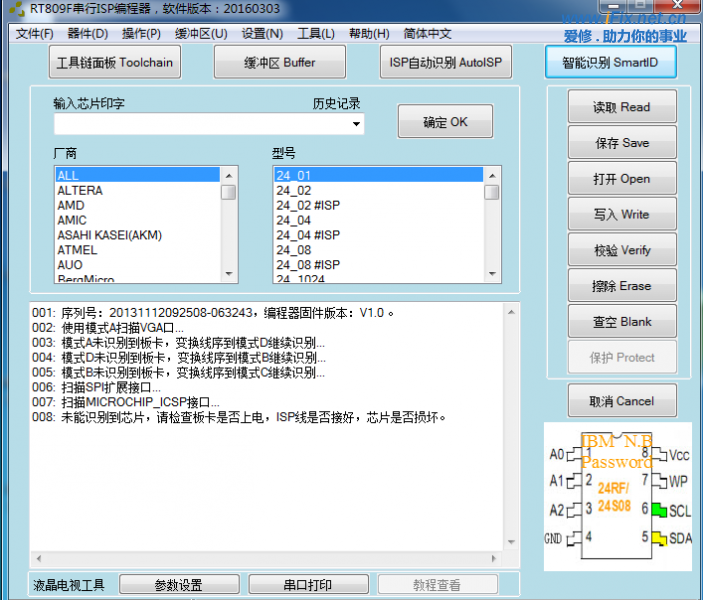Select 24_04 #ISP in model list
The width and height of the screenshot is (703, 600).
pos(308,235)
